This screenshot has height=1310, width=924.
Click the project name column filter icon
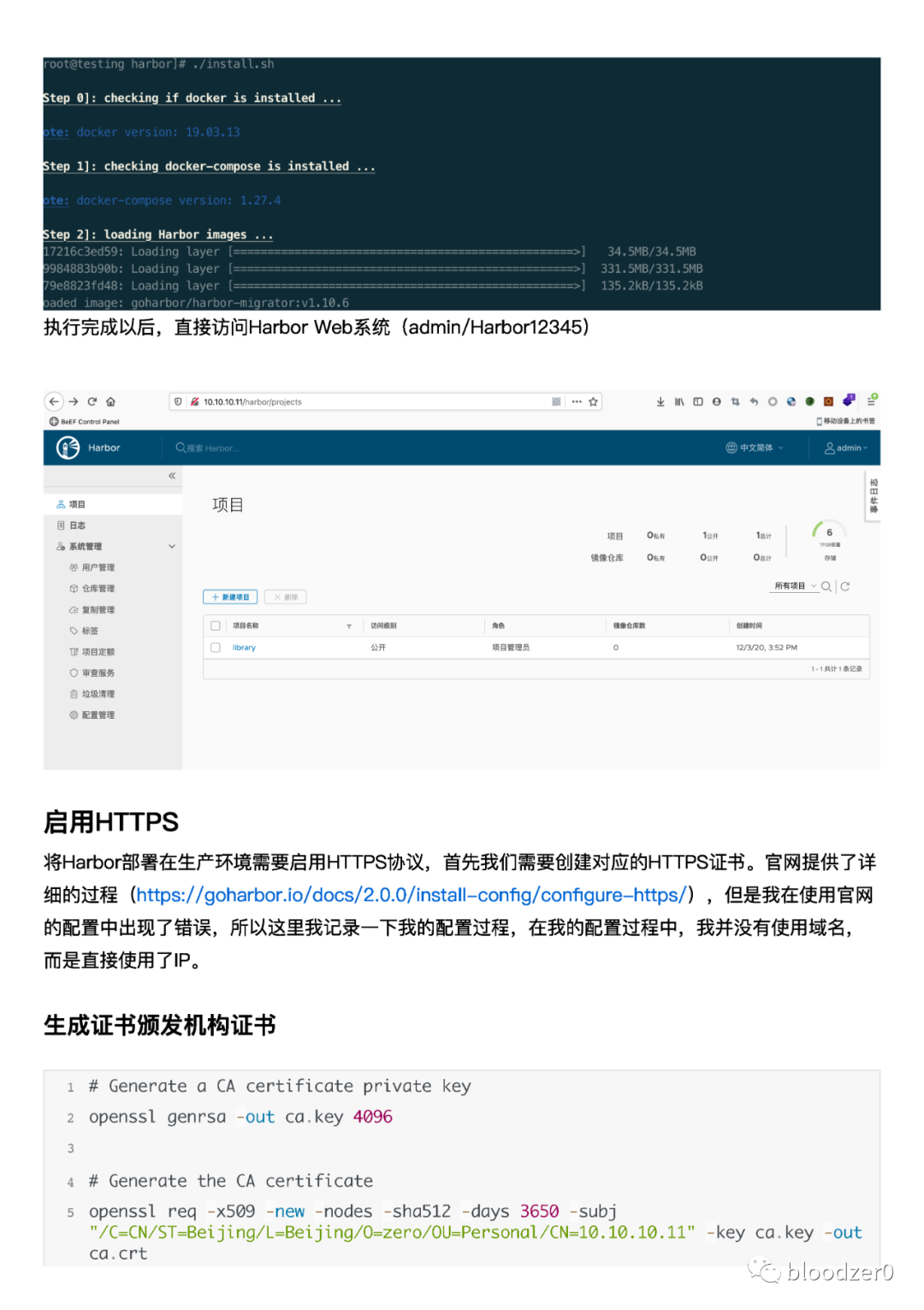coord(349,626)
